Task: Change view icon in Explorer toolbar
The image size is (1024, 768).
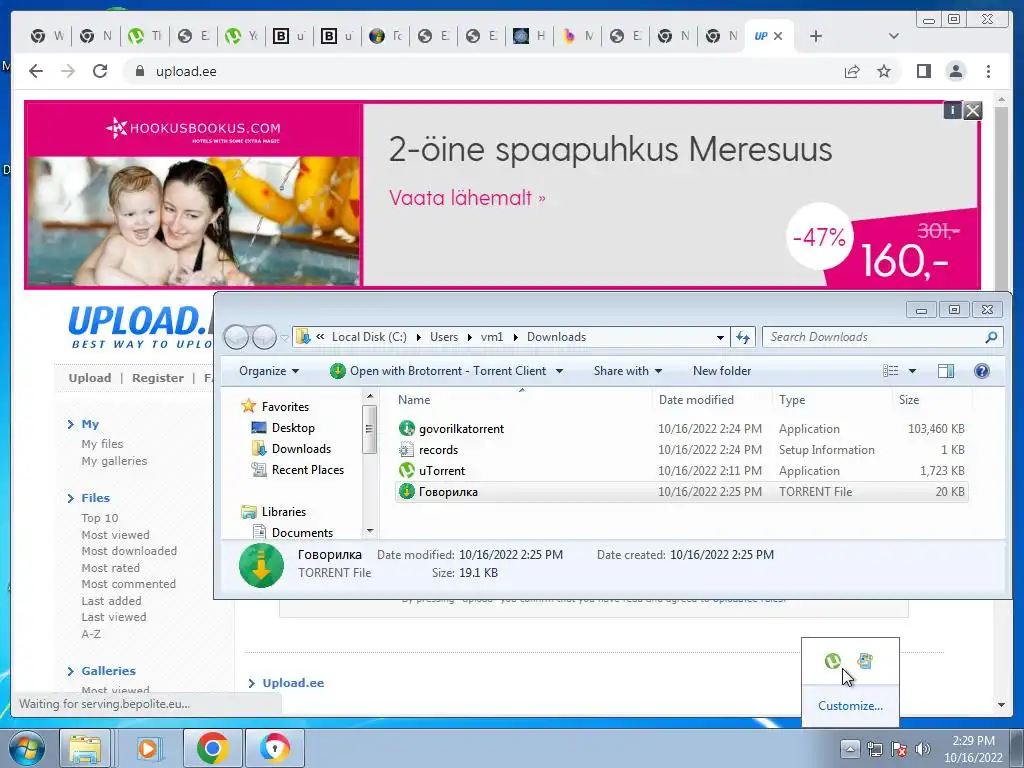Action: pyautogui.click(x=891, y=371)
